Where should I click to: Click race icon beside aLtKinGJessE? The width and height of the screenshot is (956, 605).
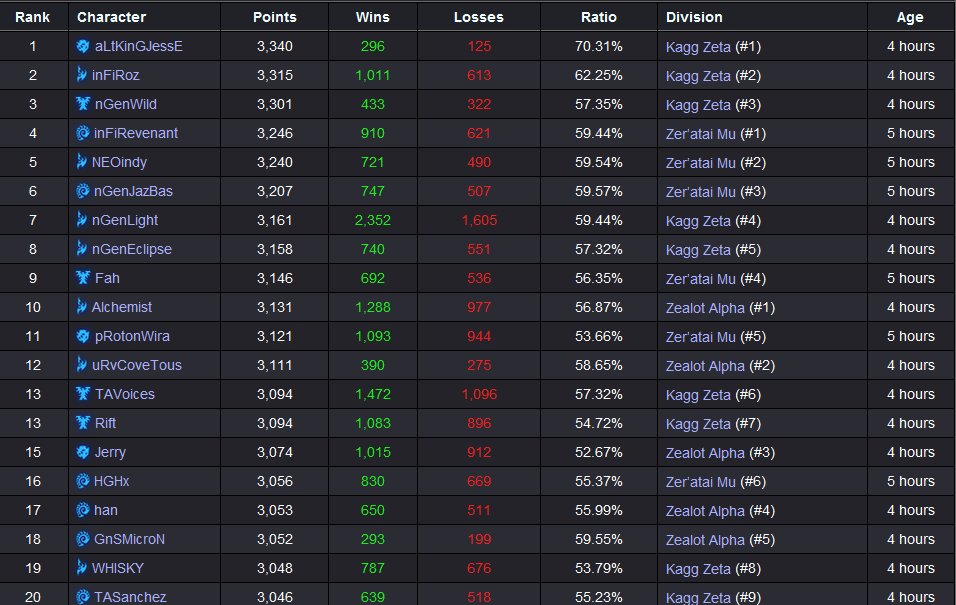83,46
